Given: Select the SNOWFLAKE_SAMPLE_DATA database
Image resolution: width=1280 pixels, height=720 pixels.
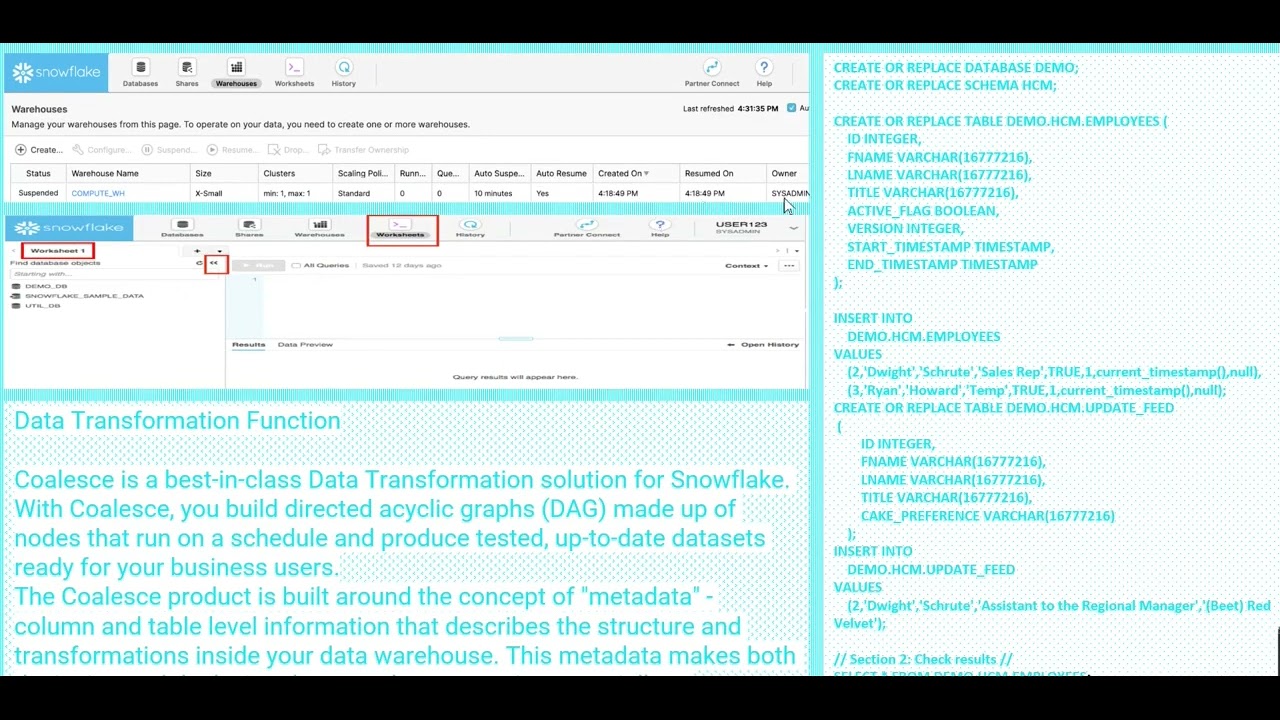Looking at the screenshot, I should (x=84, y=296).
